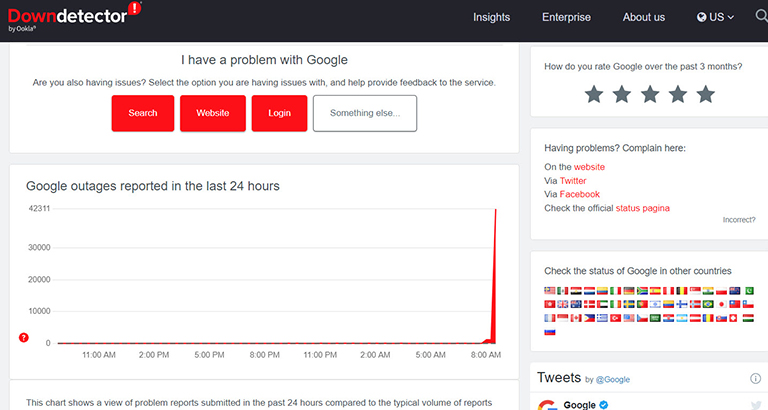Click the 11:00 PM axis label
Screen dimensions: 768x410
320,355
